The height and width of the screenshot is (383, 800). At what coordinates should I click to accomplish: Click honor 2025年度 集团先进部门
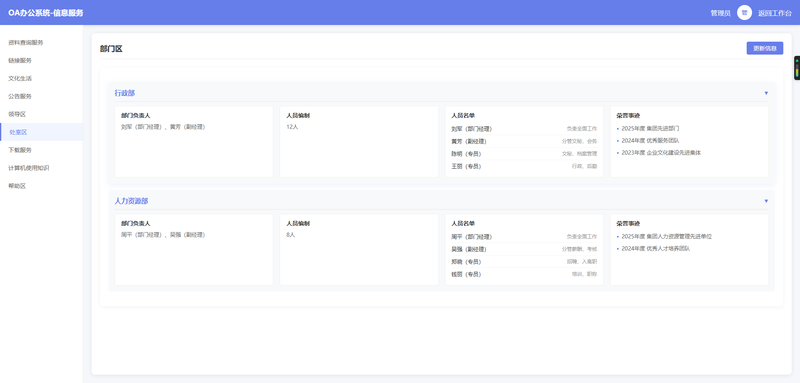pos(650,129)
